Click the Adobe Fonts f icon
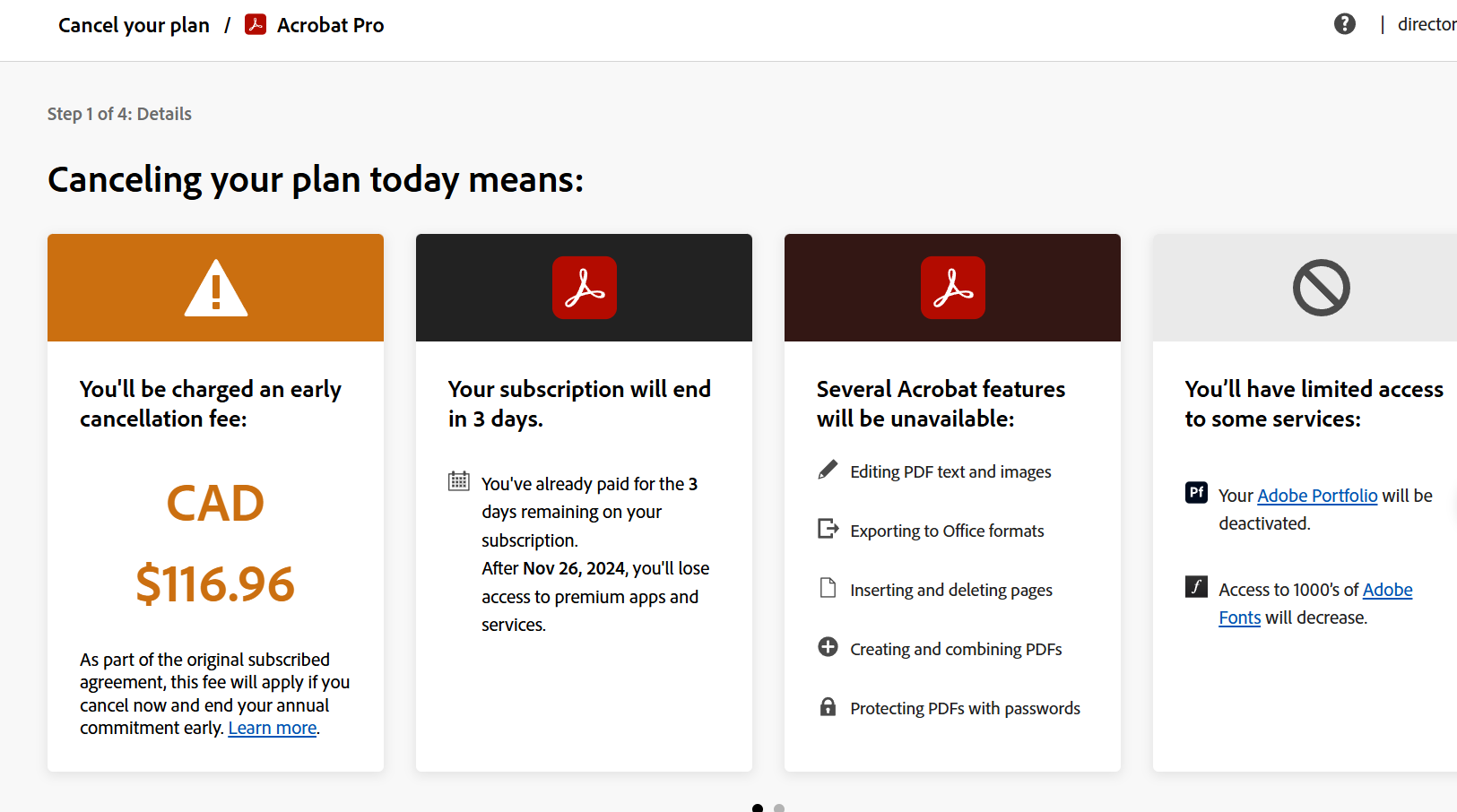This screenshot has width=1457, height=812. [x=1196, y=586]
